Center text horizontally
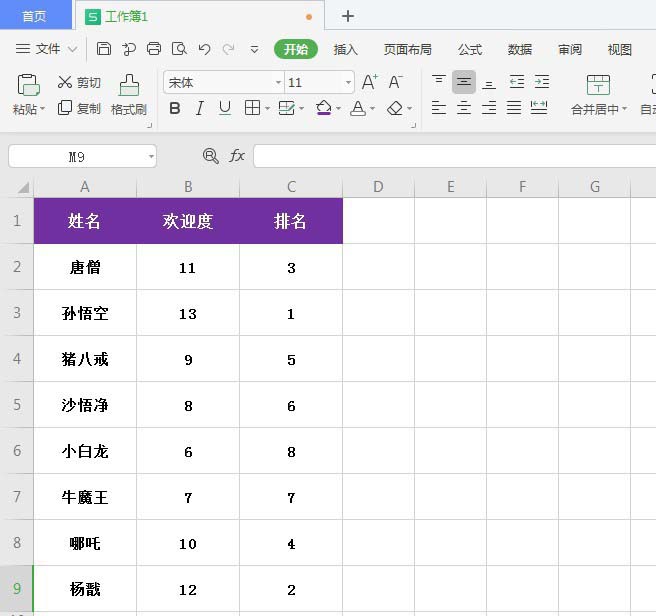Image resolution: width=656 pixels, height=616 pixels. (x=464, y=108)
